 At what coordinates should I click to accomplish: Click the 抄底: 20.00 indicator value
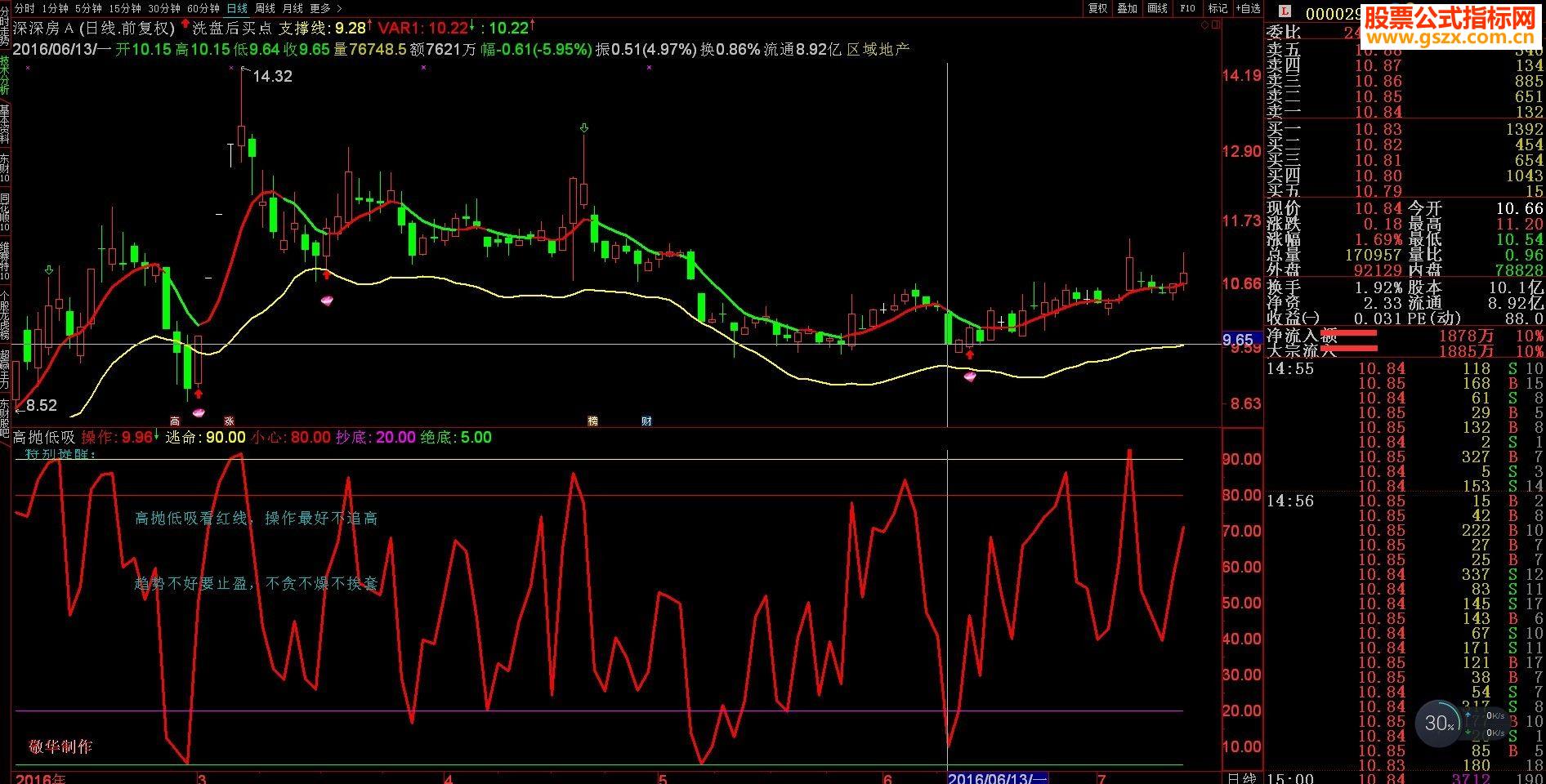click(376, 438)
